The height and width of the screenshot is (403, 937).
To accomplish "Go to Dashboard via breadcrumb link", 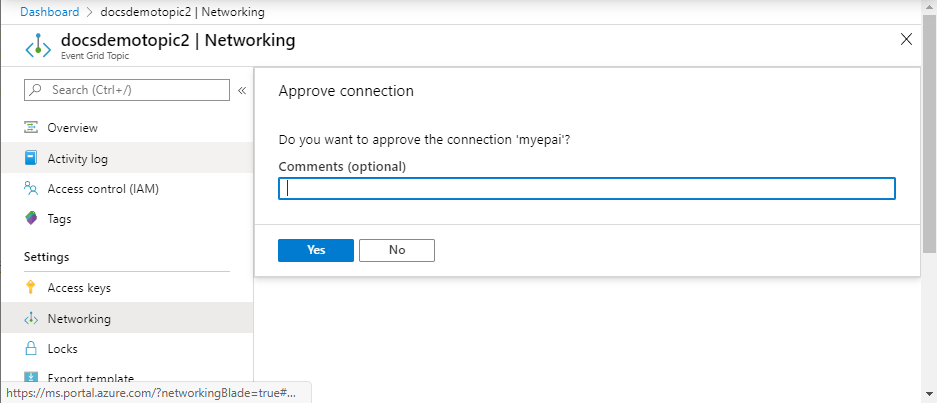I will [49, 12].
